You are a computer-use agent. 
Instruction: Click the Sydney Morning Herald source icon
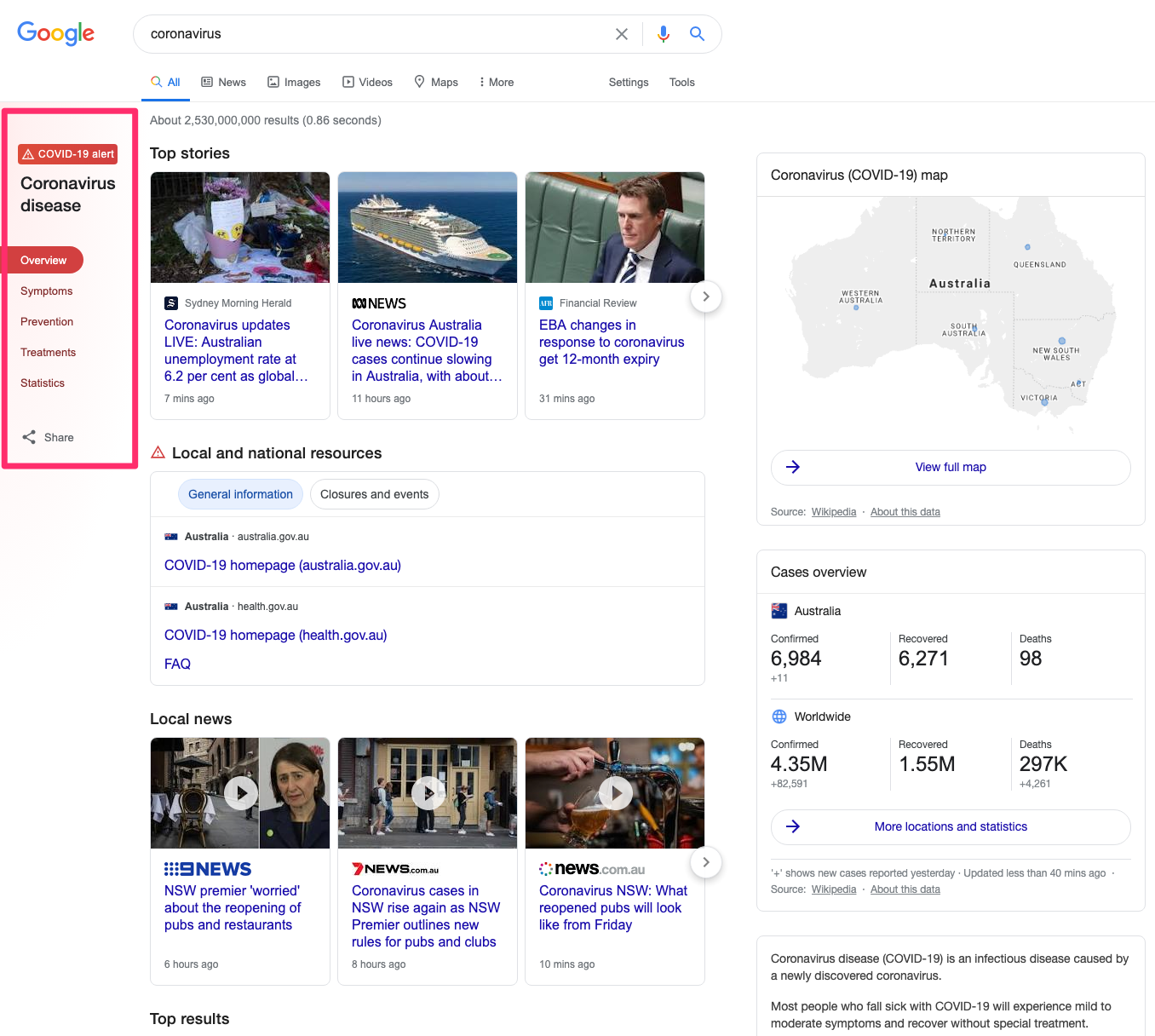point(171,303)
